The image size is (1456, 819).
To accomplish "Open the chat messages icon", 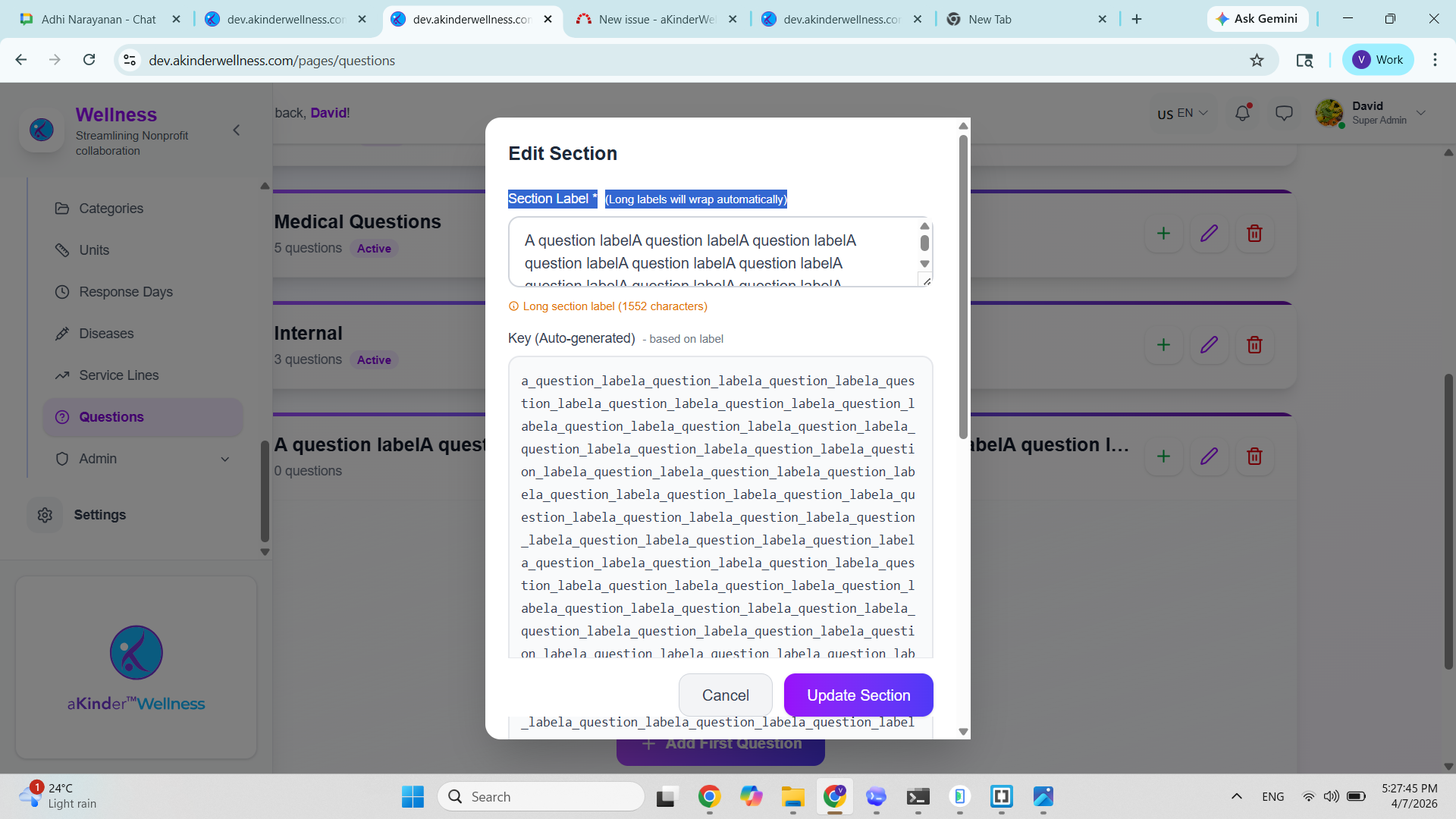I will click(1284, 114).
